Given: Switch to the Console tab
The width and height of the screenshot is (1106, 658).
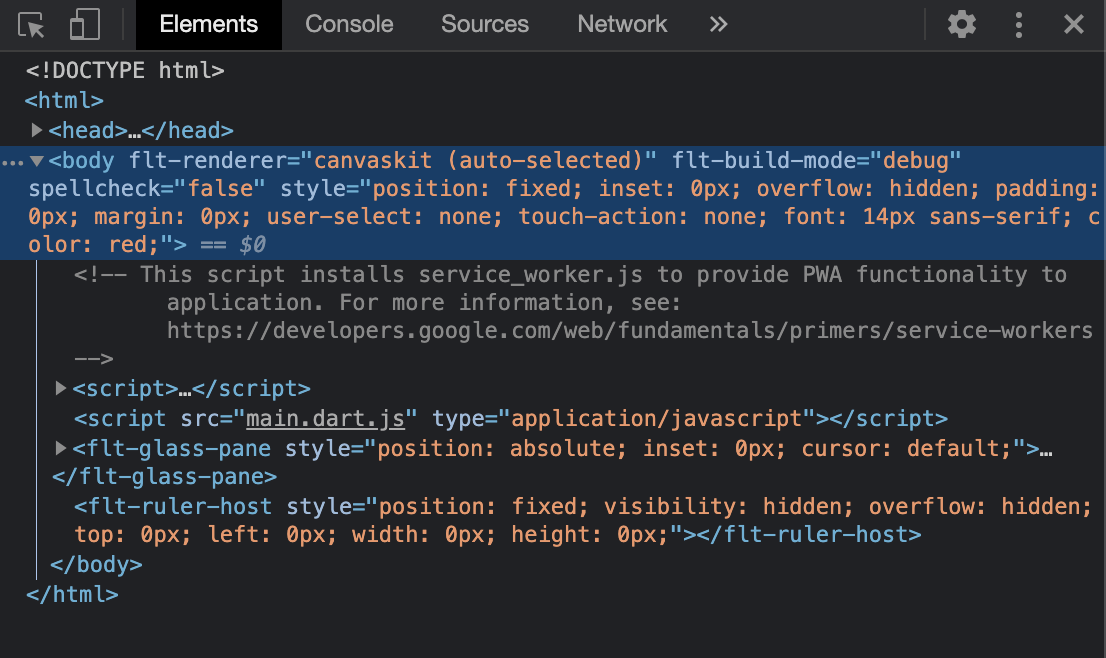Looking at the screenshot, I should click(349, 25).
